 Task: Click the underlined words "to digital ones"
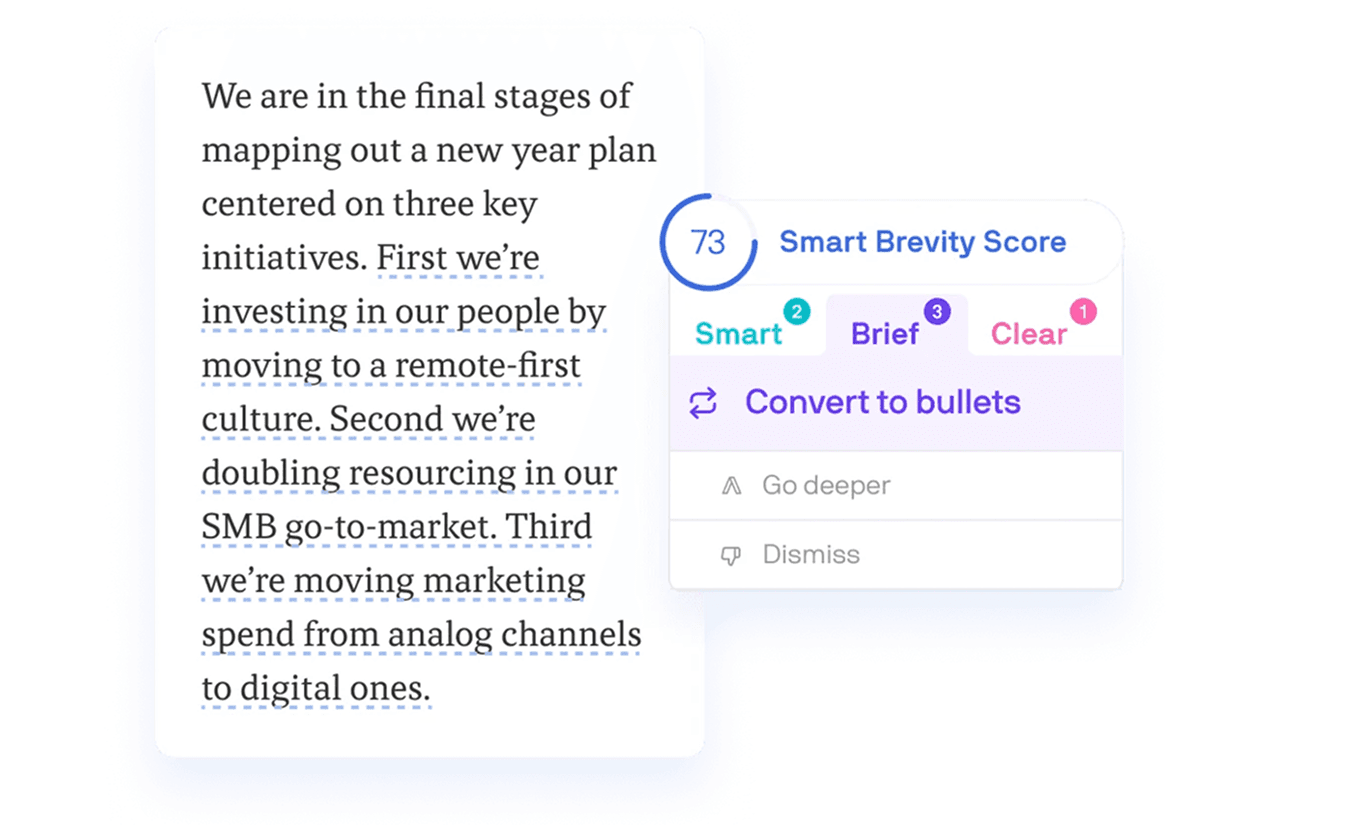click(x=315, y=689)
